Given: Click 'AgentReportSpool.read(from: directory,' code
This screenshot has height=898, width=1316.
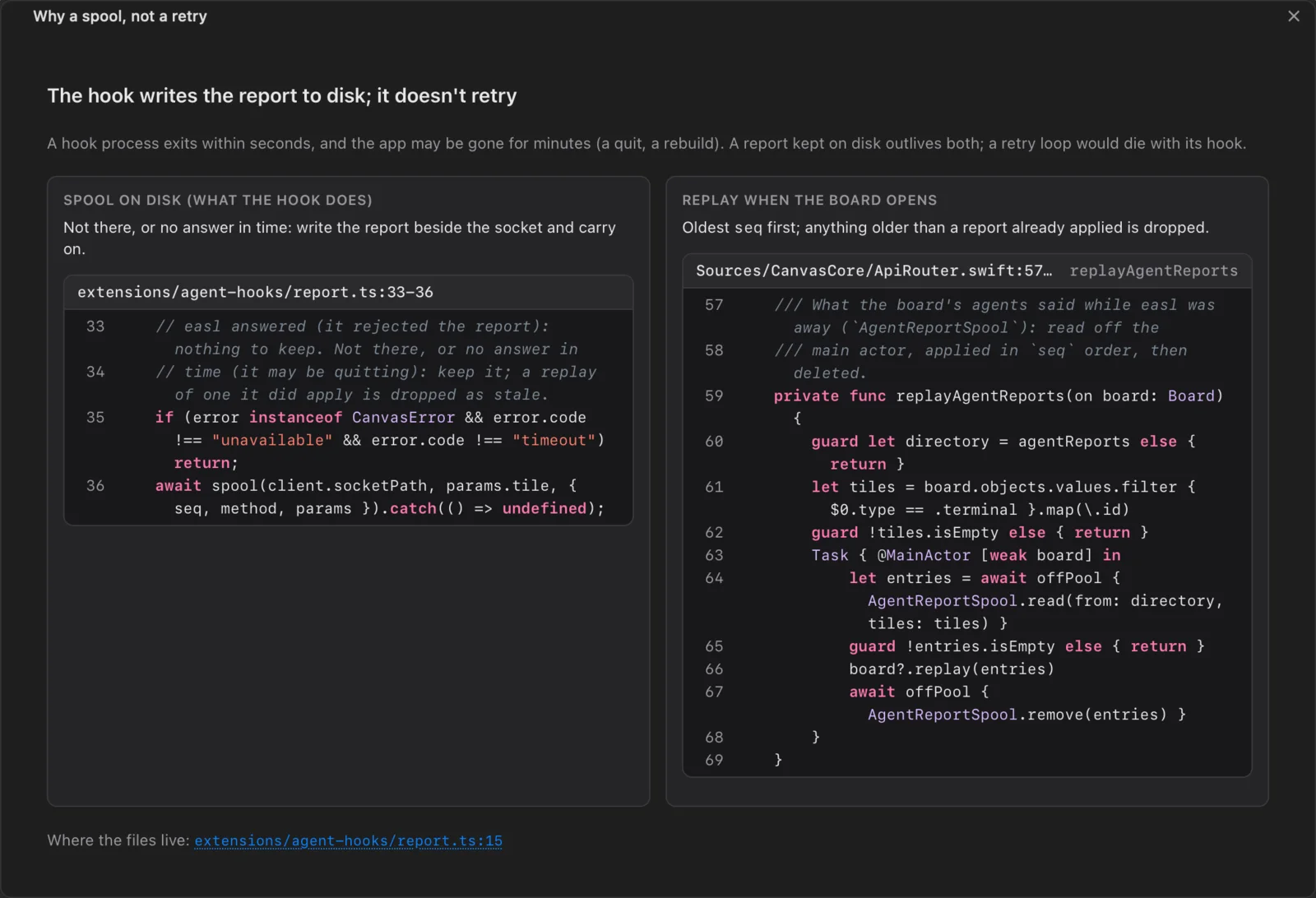Looking at the screenshot, I should (1045, 601).
